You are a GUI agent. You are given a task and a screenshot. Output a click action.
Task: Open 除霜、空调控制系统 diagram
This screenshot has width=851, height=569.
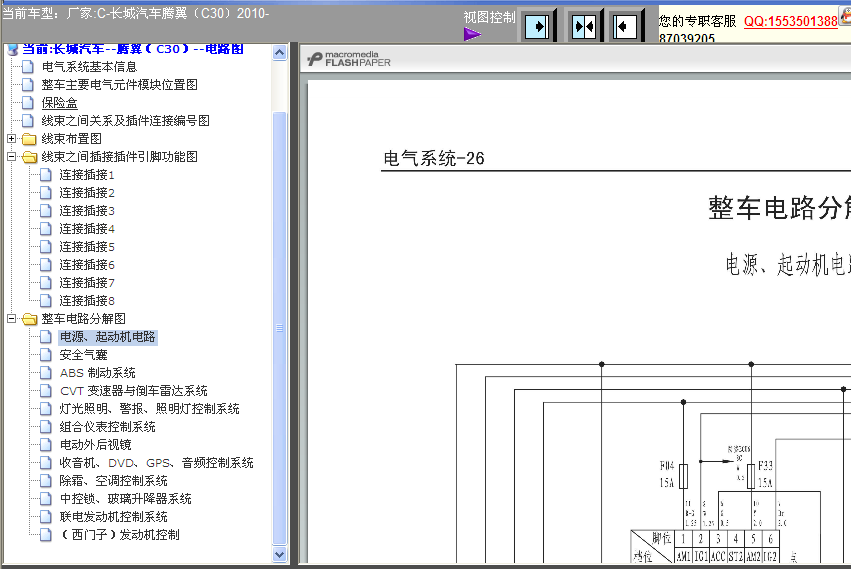click(113, 481)
